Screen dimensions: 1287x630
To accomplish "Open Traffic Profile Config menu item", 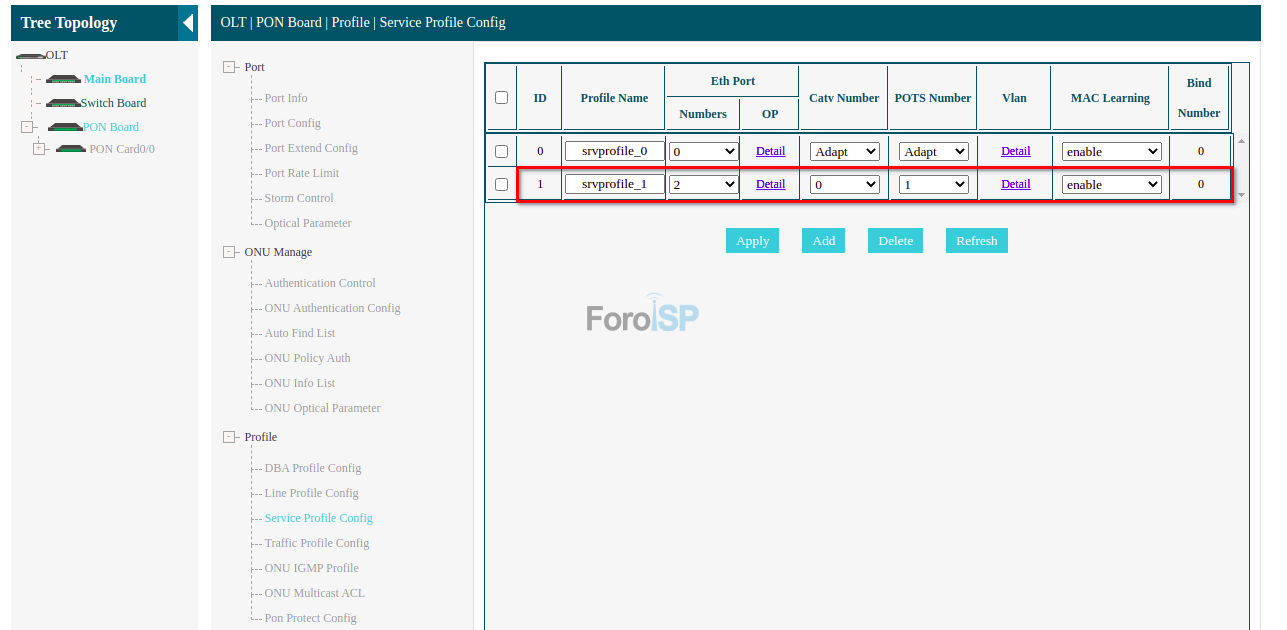I will 316,543.
